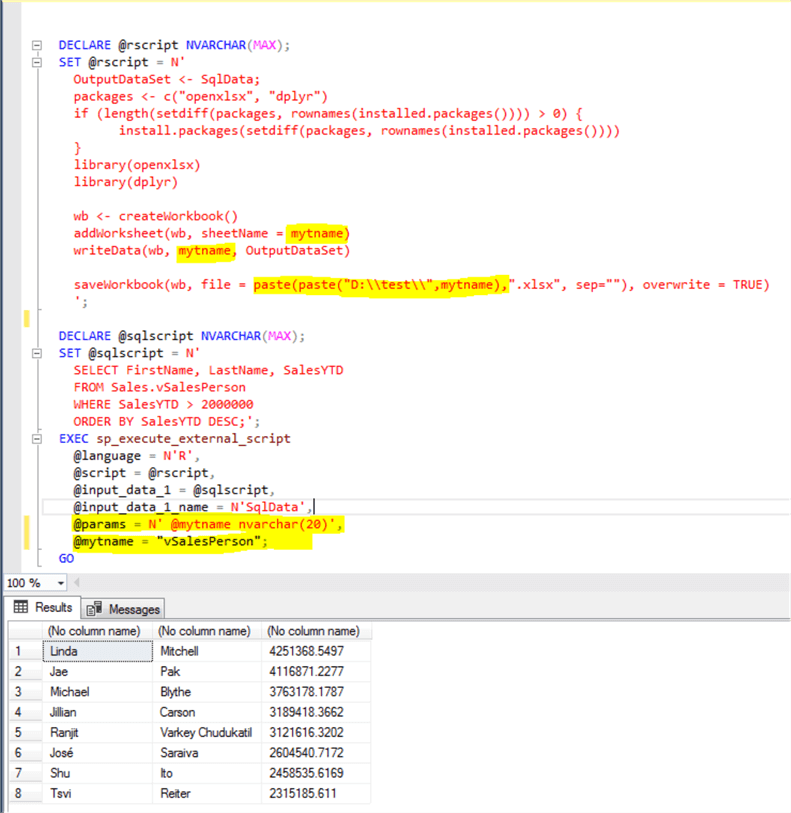The height and width of the screenshot is (813, 791).
Task: Collapse the EXEC sp_execute_external_script block
Action: [x=37, y=439]
